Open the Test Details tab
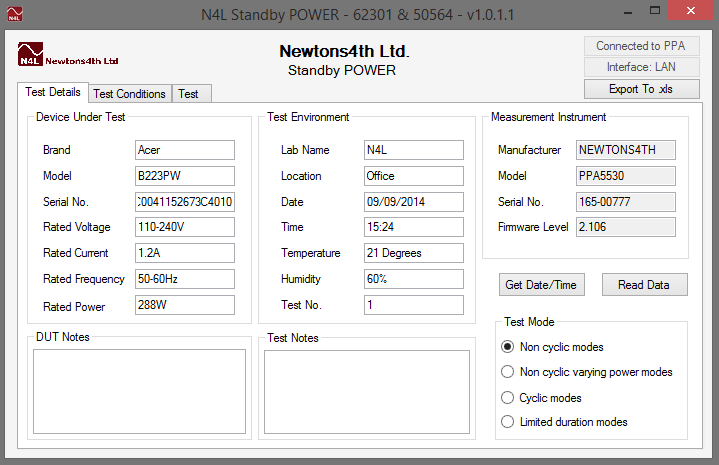Screen dimensions: 719x465 [x=53, y=92]
